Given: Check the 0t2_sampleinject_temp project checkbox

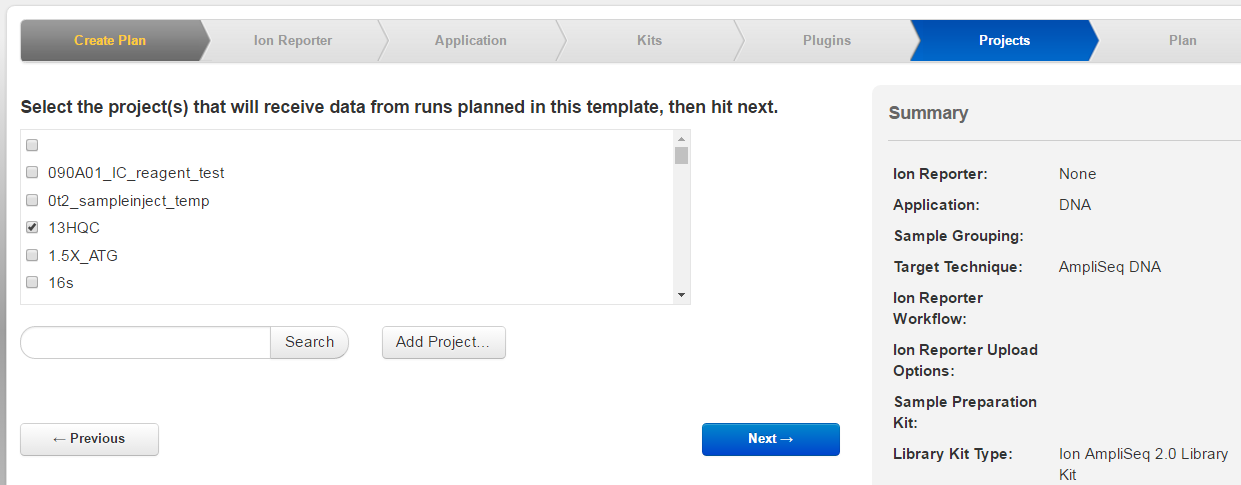Looking at the screenshot, I should coord(32,200).
